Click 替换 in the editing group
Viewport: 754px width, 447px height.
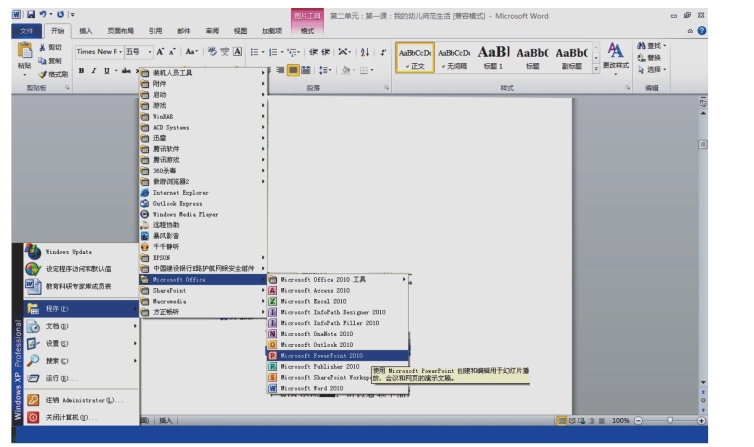tap(649, 58)
